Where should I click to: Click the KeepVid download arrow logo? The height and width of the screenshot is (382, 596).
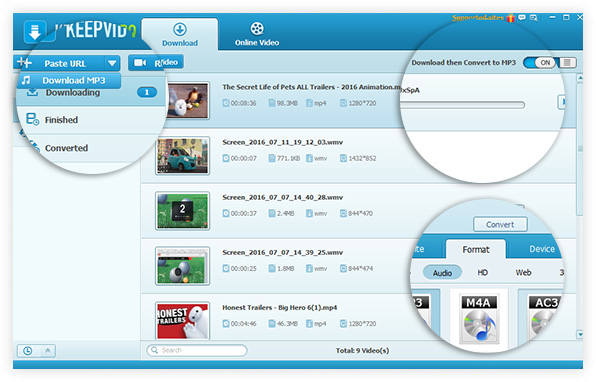coord(35,31)
